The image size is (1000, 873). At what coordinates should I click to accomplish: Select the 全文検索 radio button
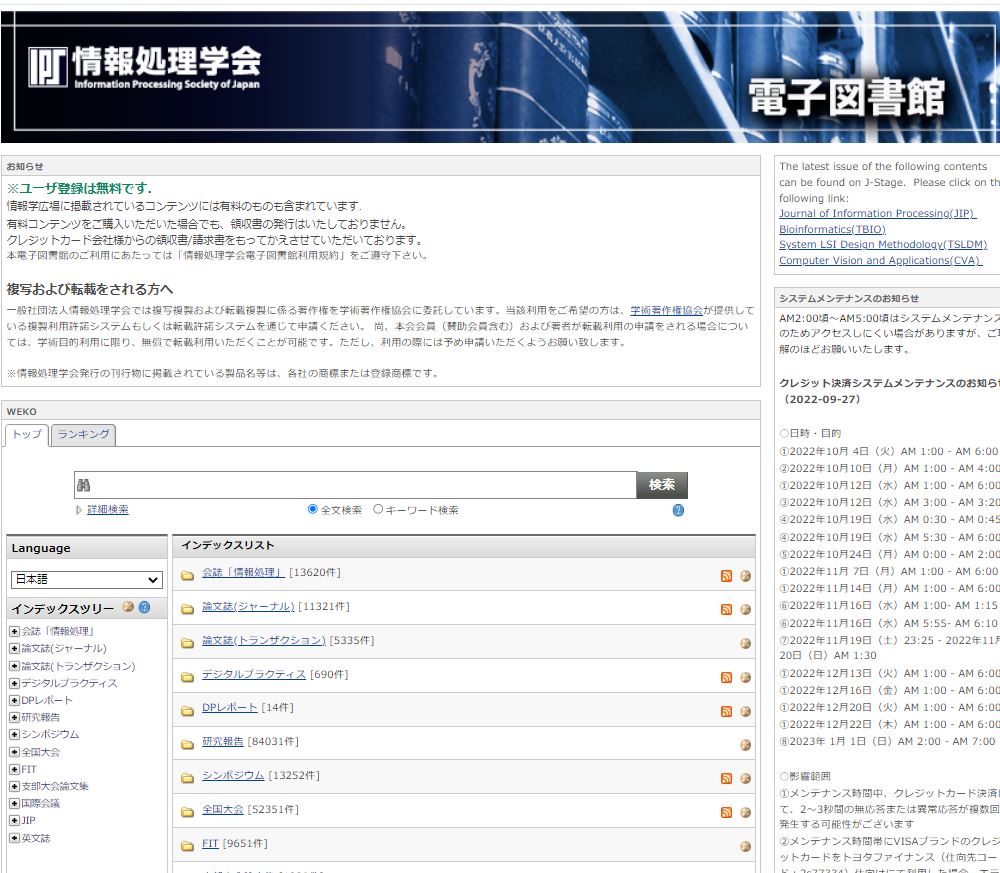312,509
